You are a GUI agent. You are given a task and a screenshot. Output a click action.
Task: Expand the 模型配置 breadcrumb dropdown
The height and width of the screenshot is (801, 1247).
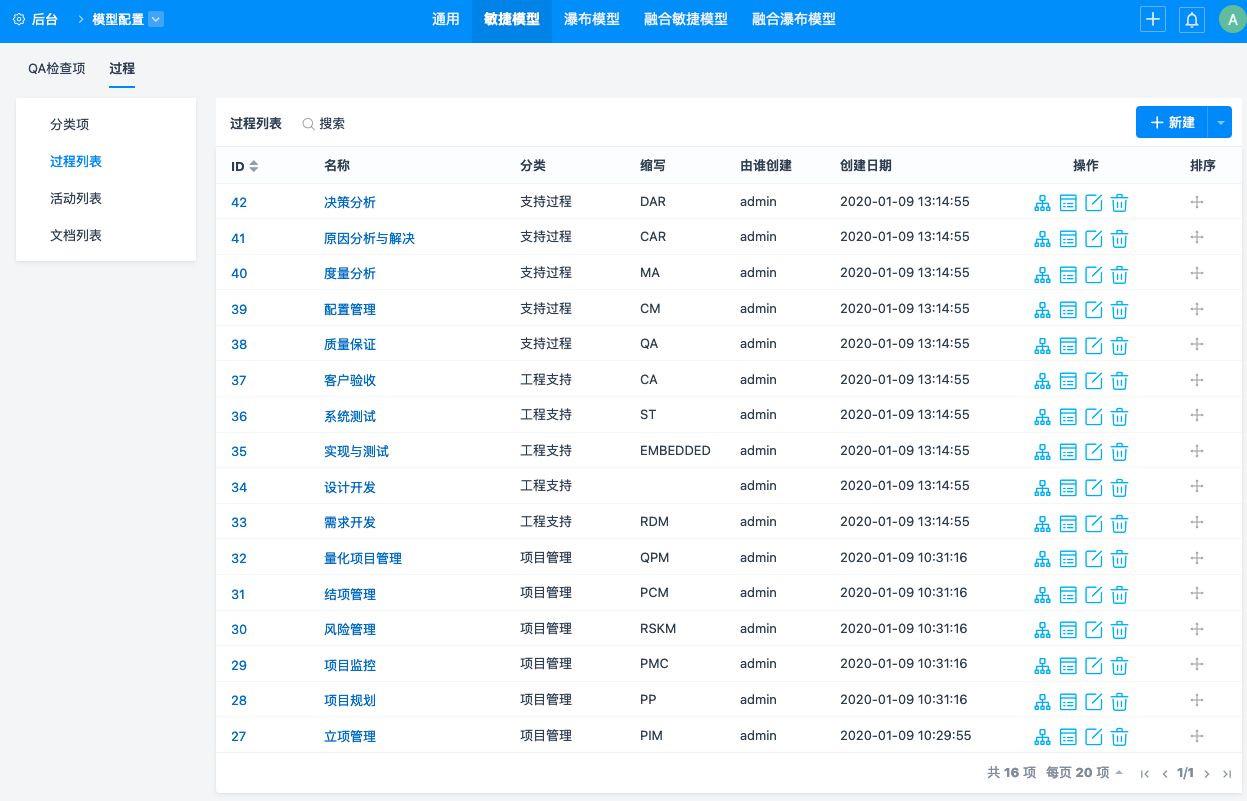(x=156, y=19)
